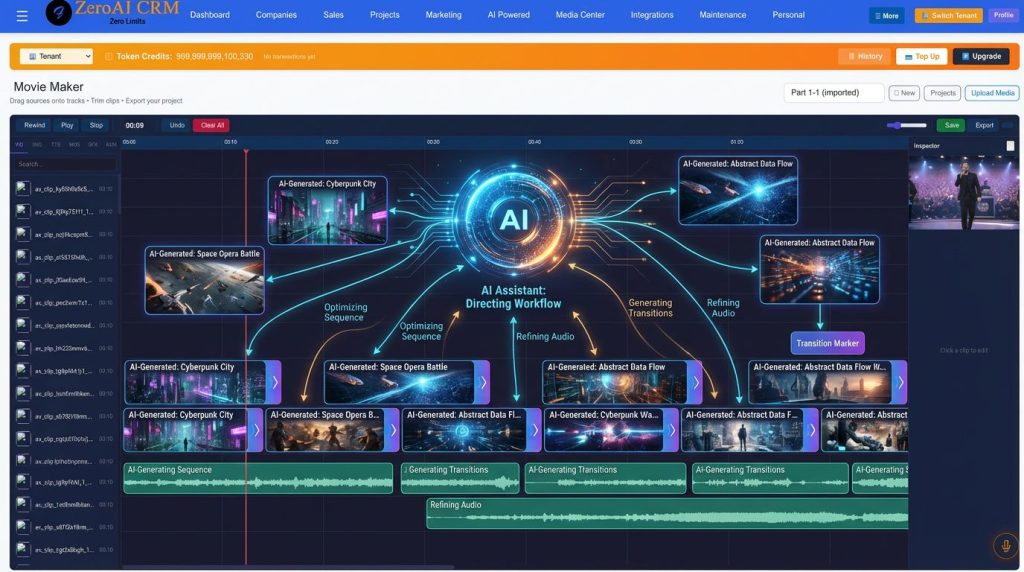Click arrow handle on first Cyberpunk City clip
This screenshot has width=1024, height=572.
(x=275, y=382)
